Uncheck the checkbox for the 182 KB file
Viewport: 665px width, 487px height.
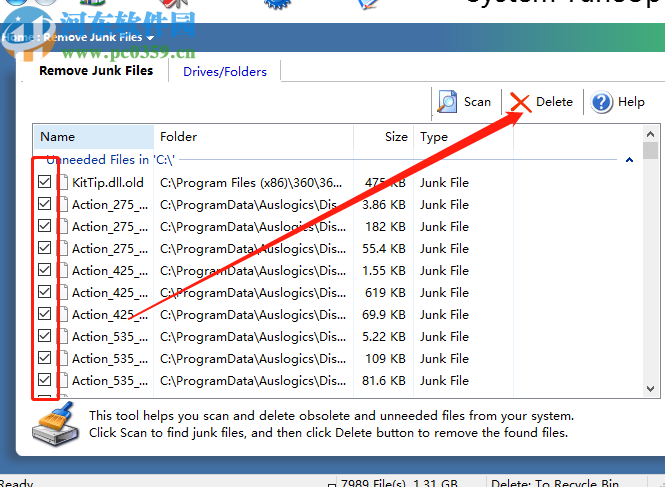pos(45,226)
